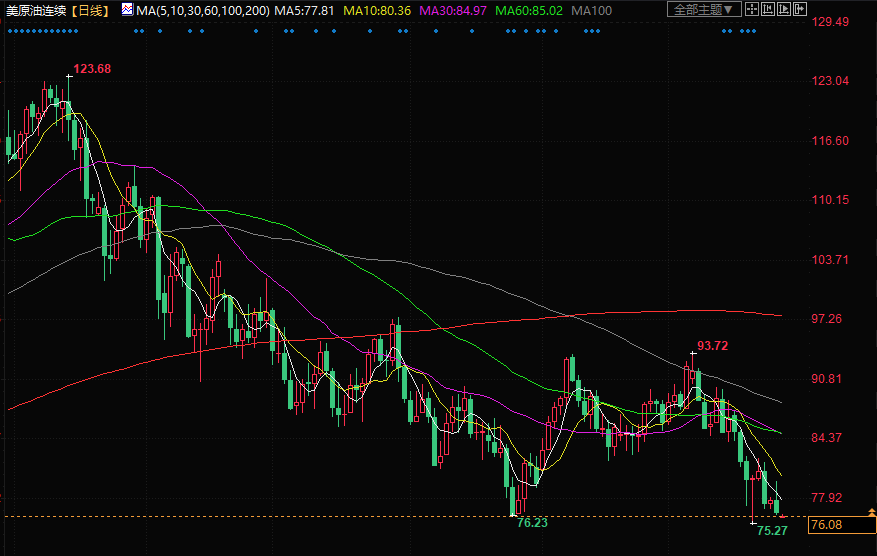
Task: Click the playback icon in top toolbar
Action: [x=784, y=10]
